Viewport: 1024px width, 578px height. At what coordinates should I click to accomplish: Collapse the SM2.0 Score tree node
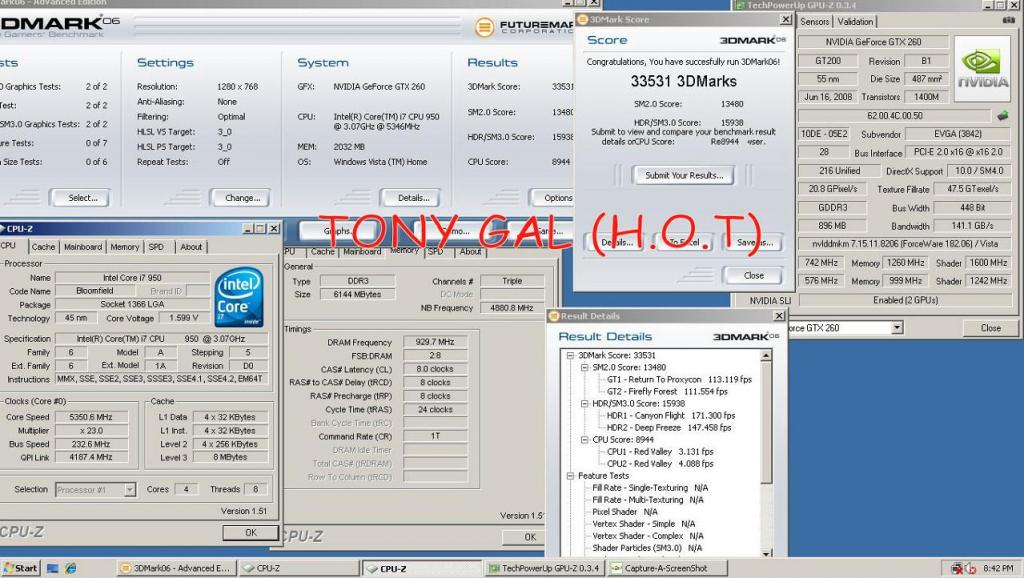pyautogui.click(x=584, y=368)
